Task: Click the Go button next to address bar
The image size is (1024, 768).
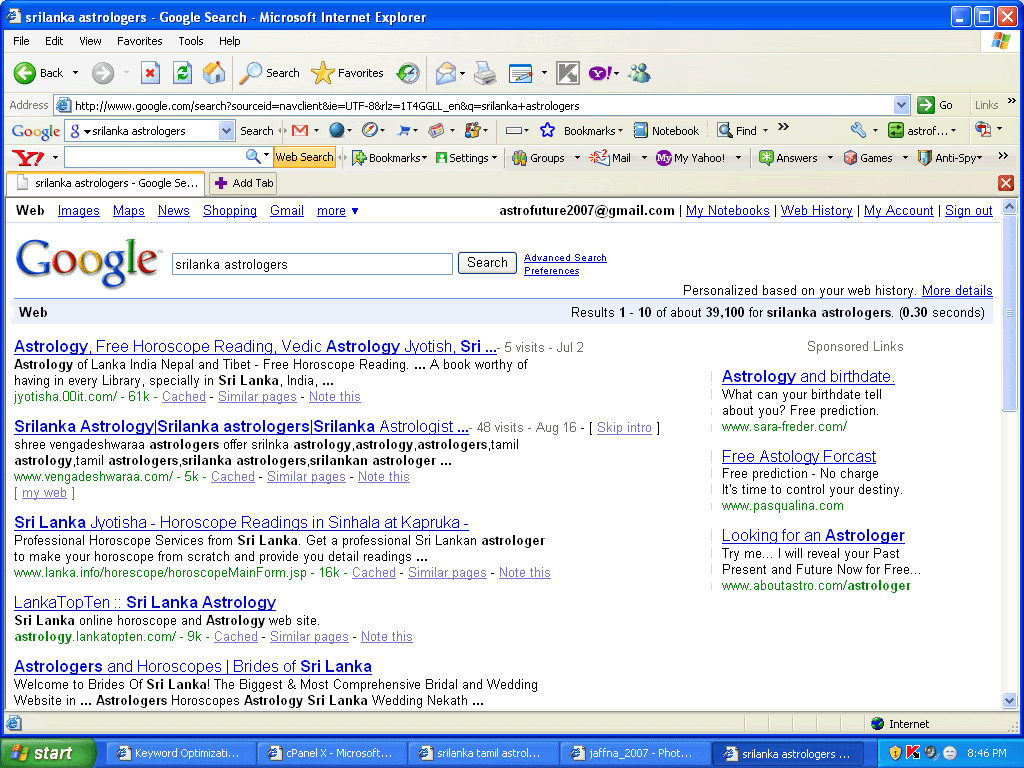Action: pyautogui.click(x=935, y=105)
